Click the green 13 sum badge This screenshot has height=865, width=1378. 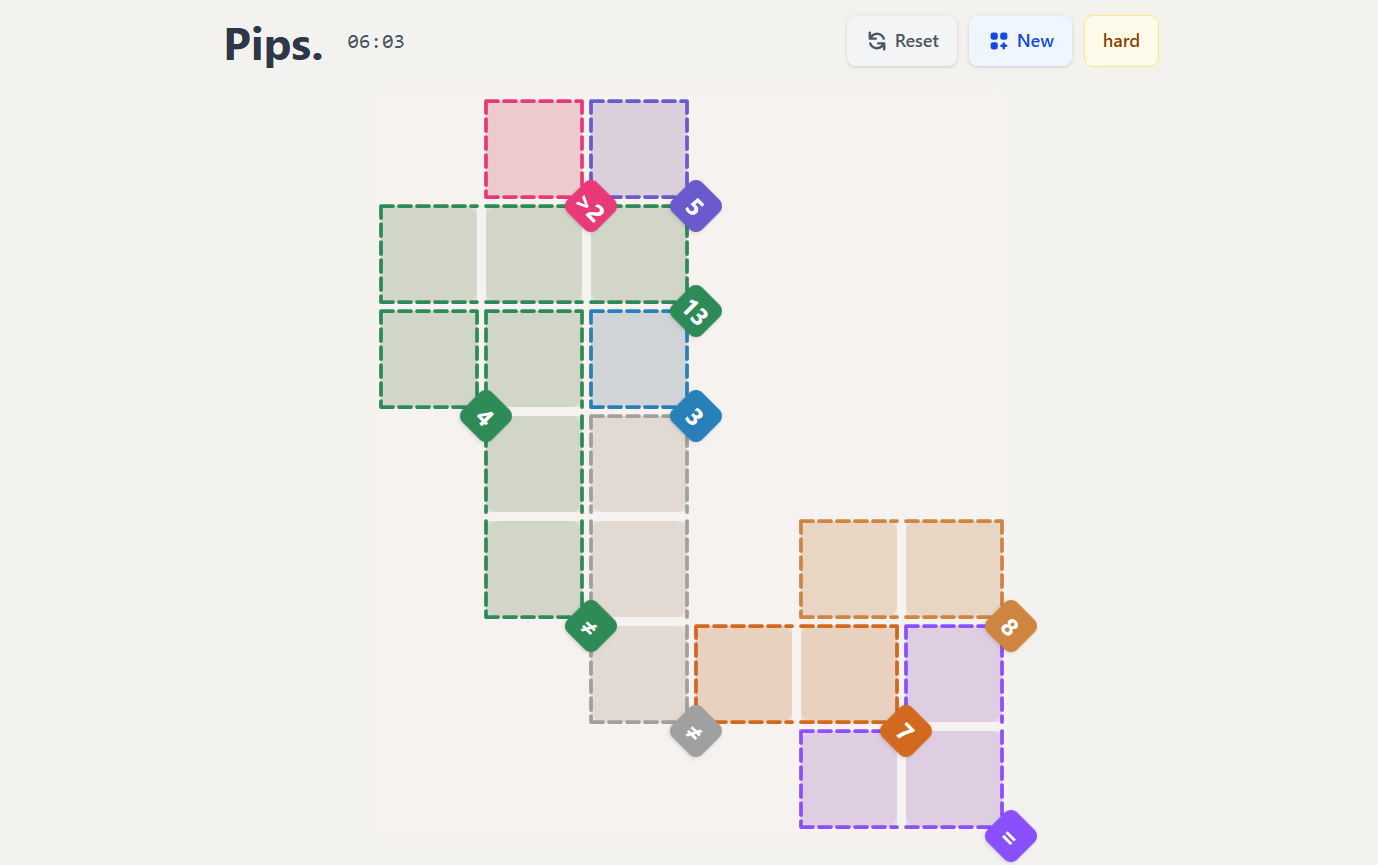coord(695,311)
